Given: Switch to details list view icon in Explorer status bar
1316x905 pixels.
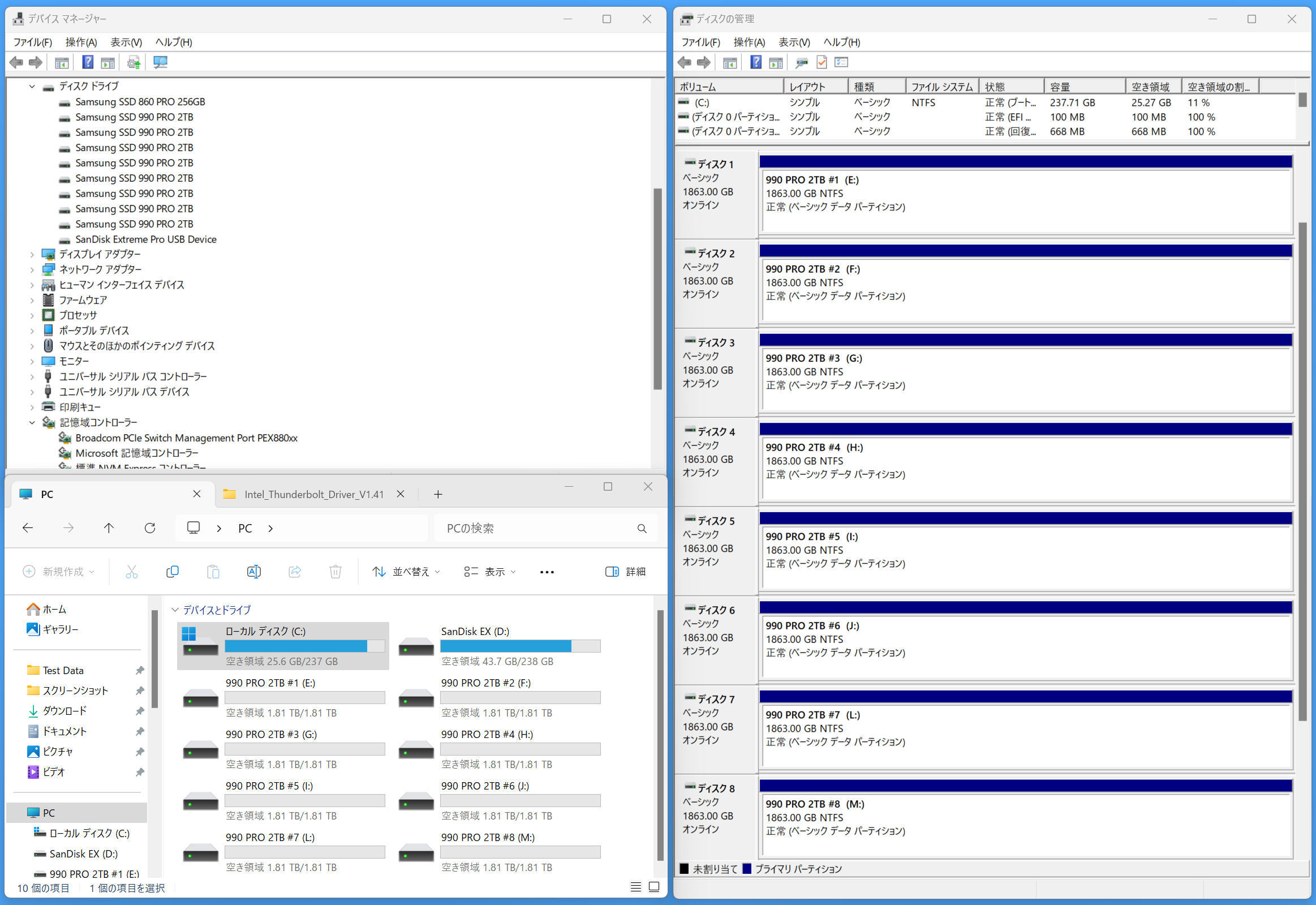Looking at the screenshot, I should [636, 887].
